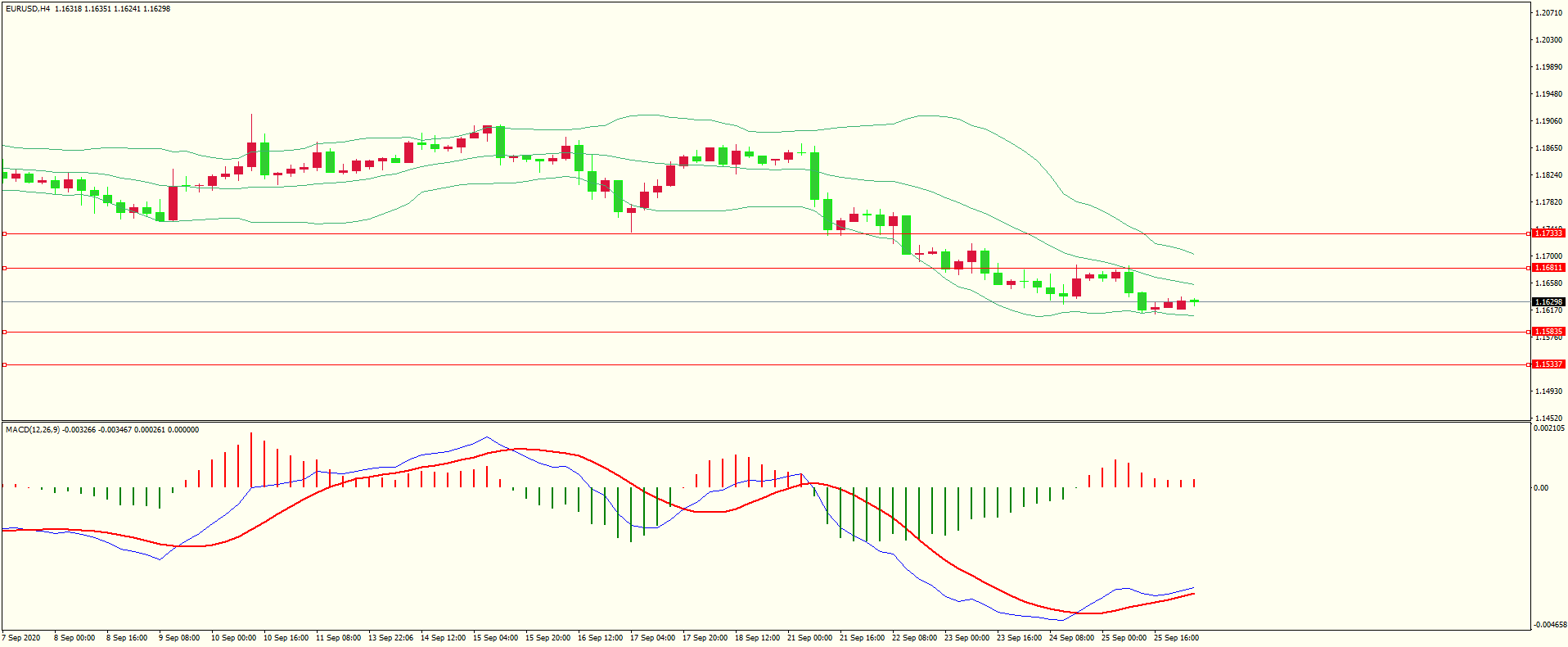
Task: Click the 23 Sep 16:00 label on the time axis
Action: pos(1019,638)
